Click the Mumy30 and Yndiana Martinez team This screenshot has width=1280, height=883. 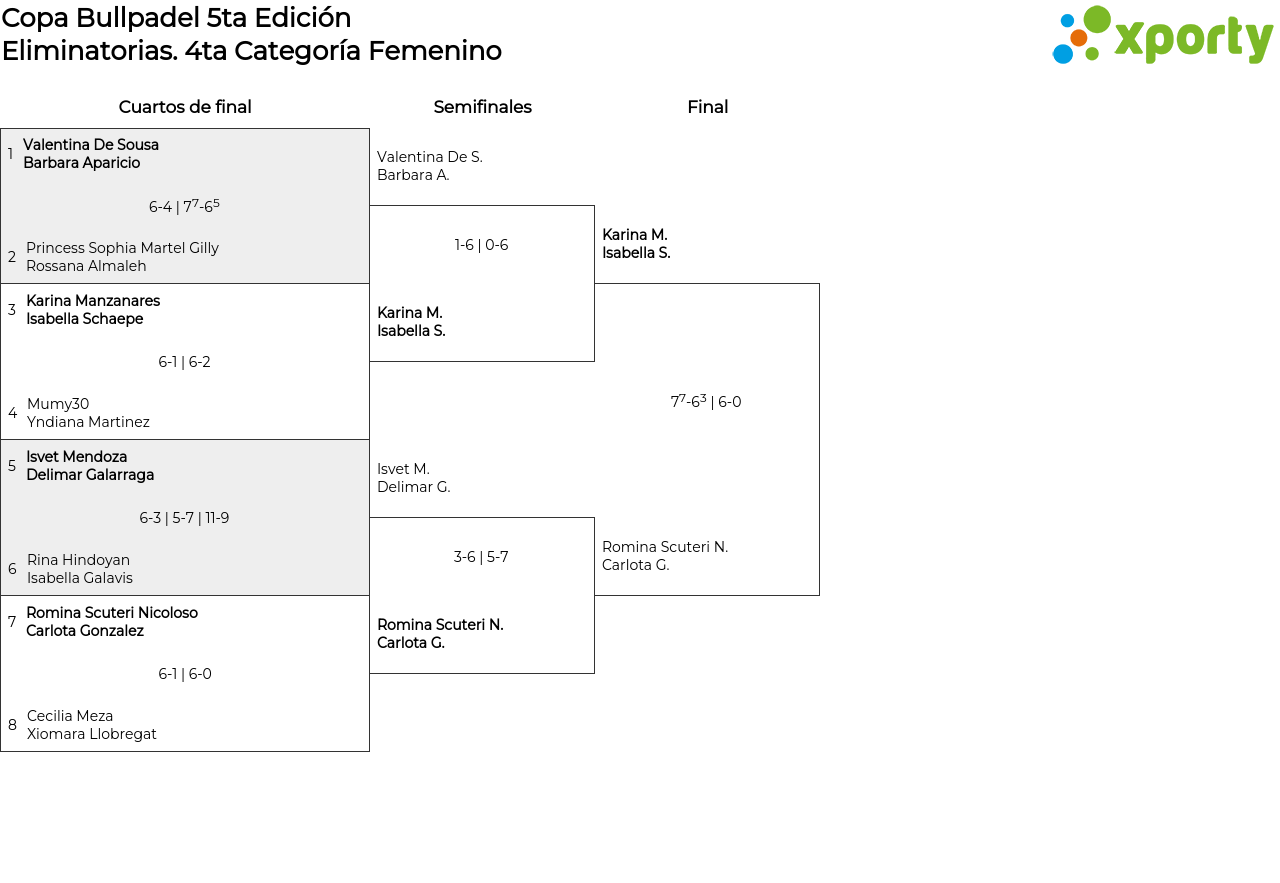[88, 413]
